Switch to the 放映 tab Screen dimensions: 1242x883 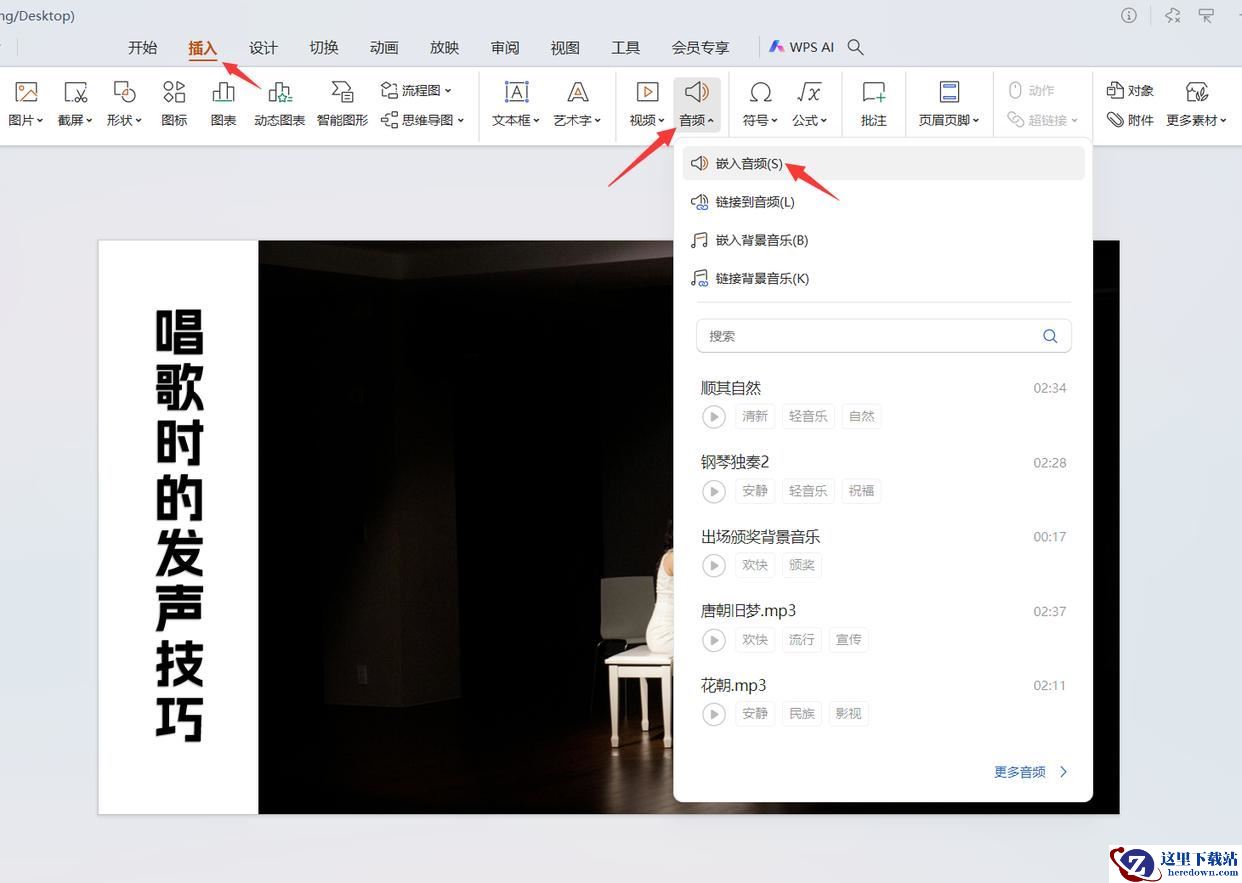coord(444,47)
